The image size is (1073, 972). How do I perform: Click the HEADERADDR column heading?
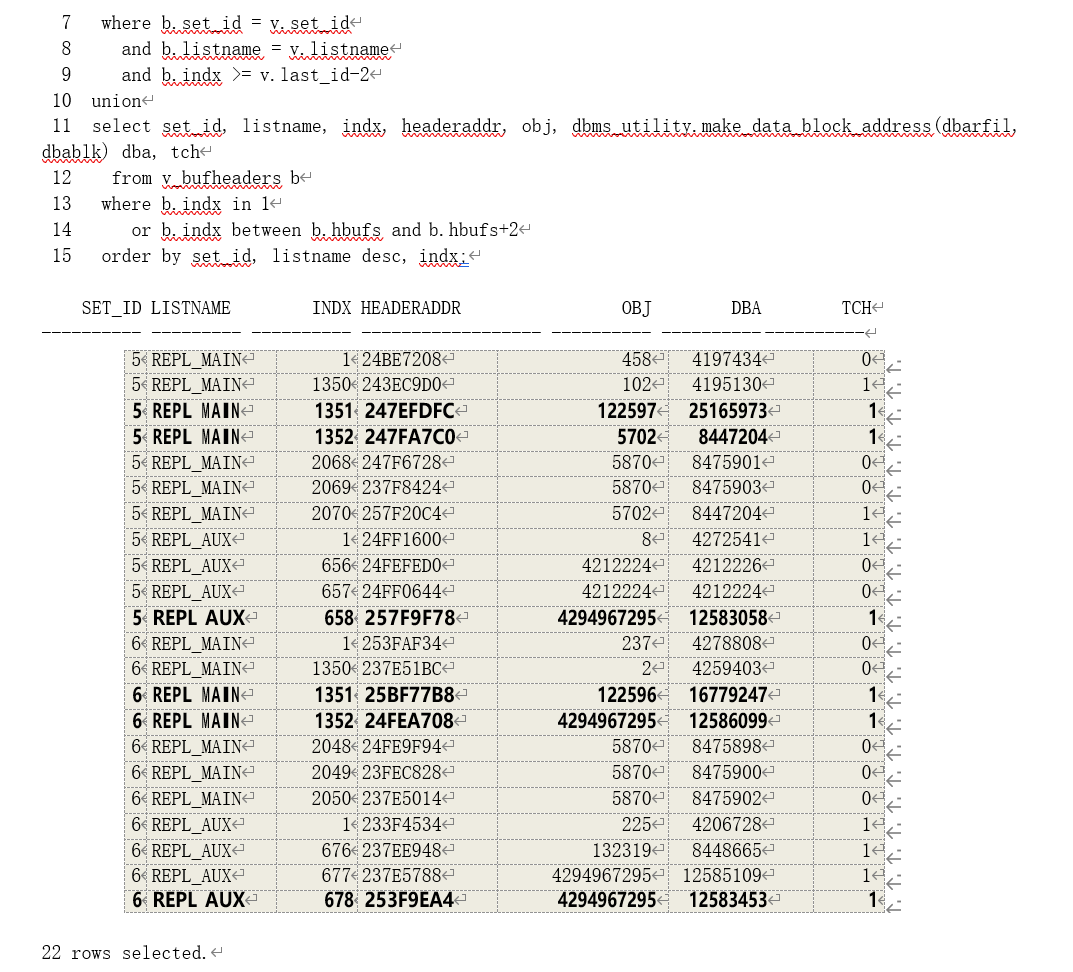click(411, 309)
